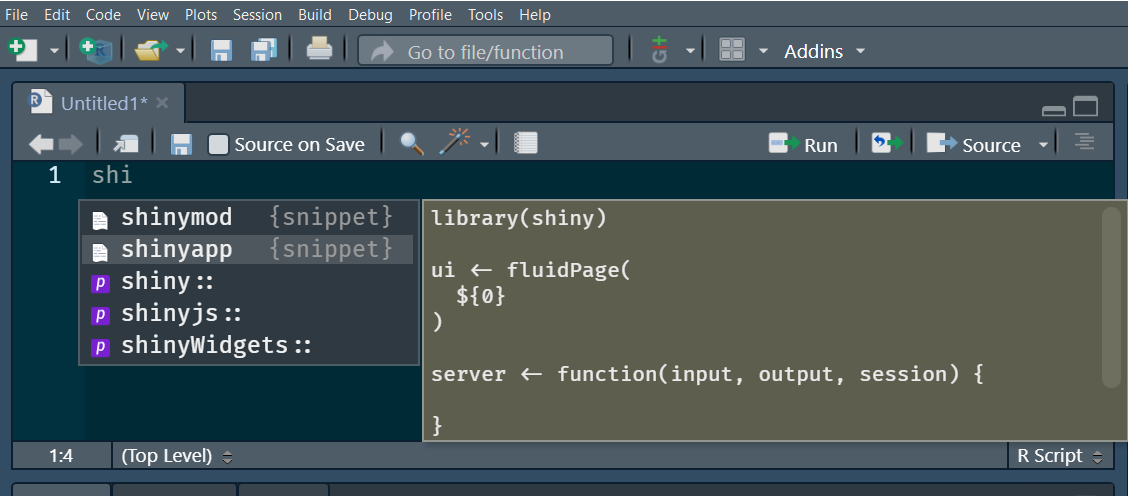This screenshot has width=1128, height=496.
Task: Open the Tools menu
Action: pos(486,14)
